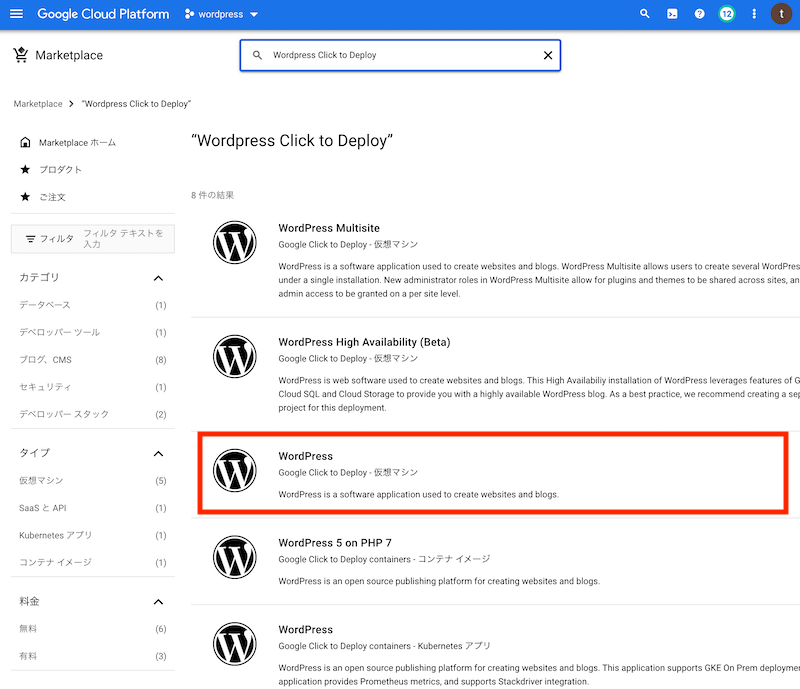
Task: Click the Google Cloud Platform logo text
Action: 103,14
